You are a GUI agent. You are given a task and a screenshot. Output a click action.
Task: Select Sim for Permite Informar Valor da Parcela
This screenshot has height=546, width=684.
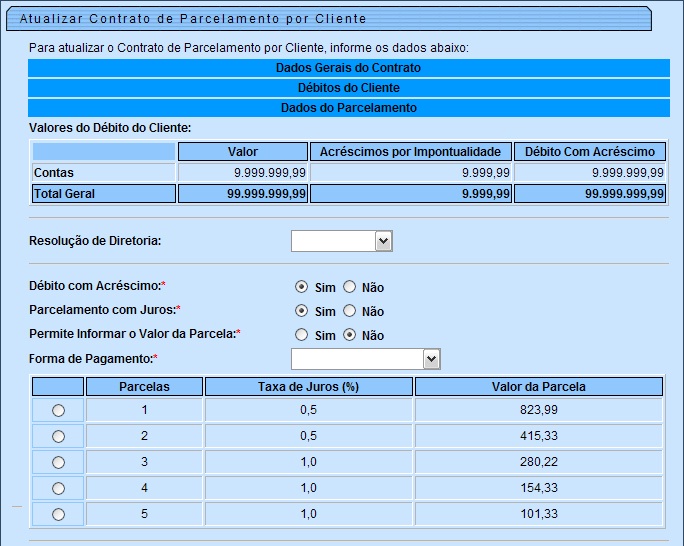click(302, 335)
